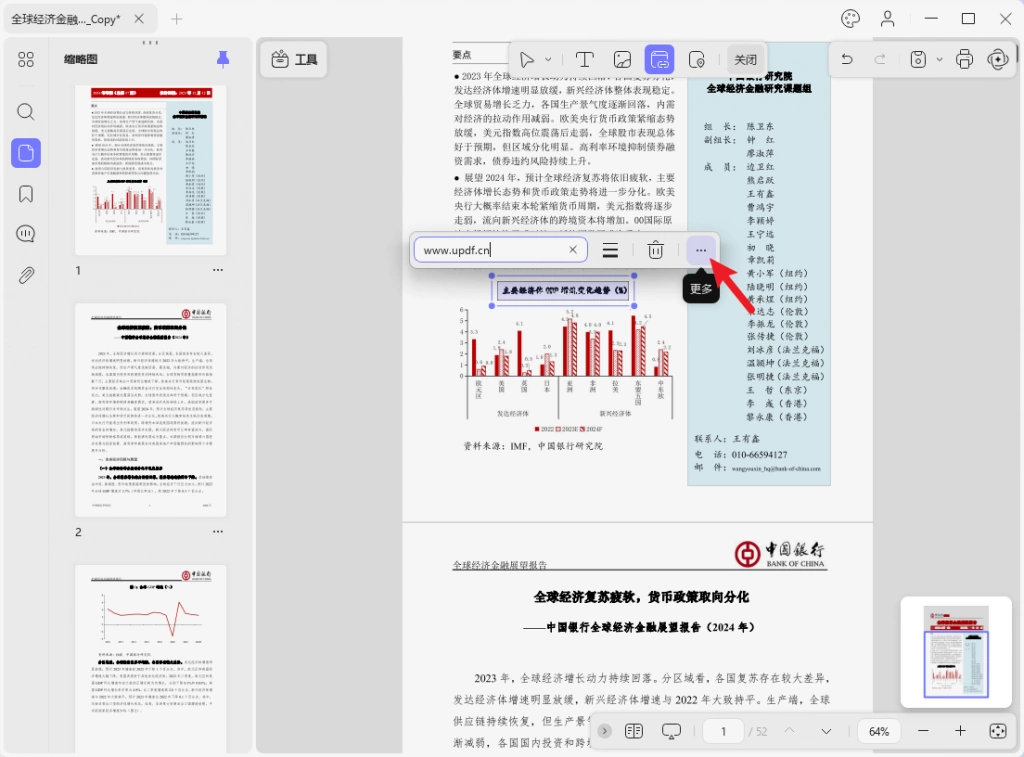Select the text edit tool
This screenshot has width=1024, height=757.
[x=584, y=59]
